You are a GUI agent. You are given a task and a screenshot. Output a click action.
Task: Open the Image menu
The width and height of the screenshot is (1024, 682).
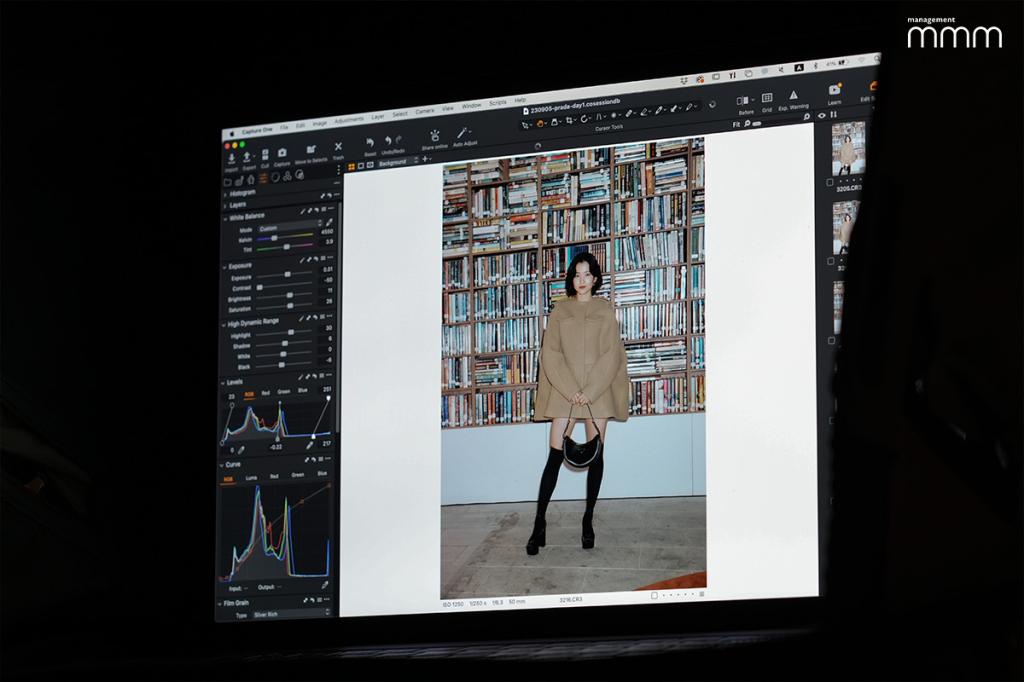click(319, 123)
